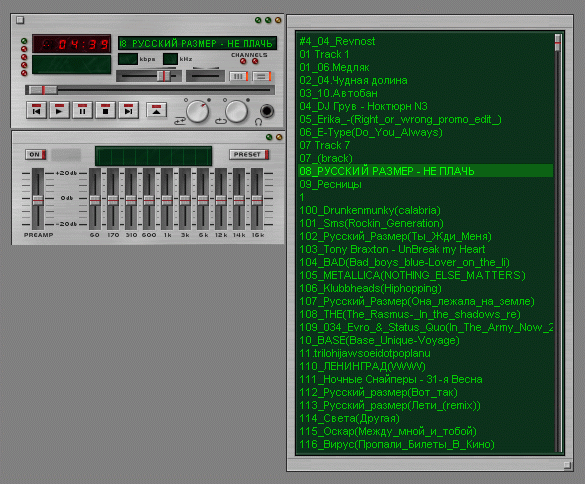Viewport: 585px width, 484px height.
Task: Skip to the next track
Action: [x=128, y=110]
